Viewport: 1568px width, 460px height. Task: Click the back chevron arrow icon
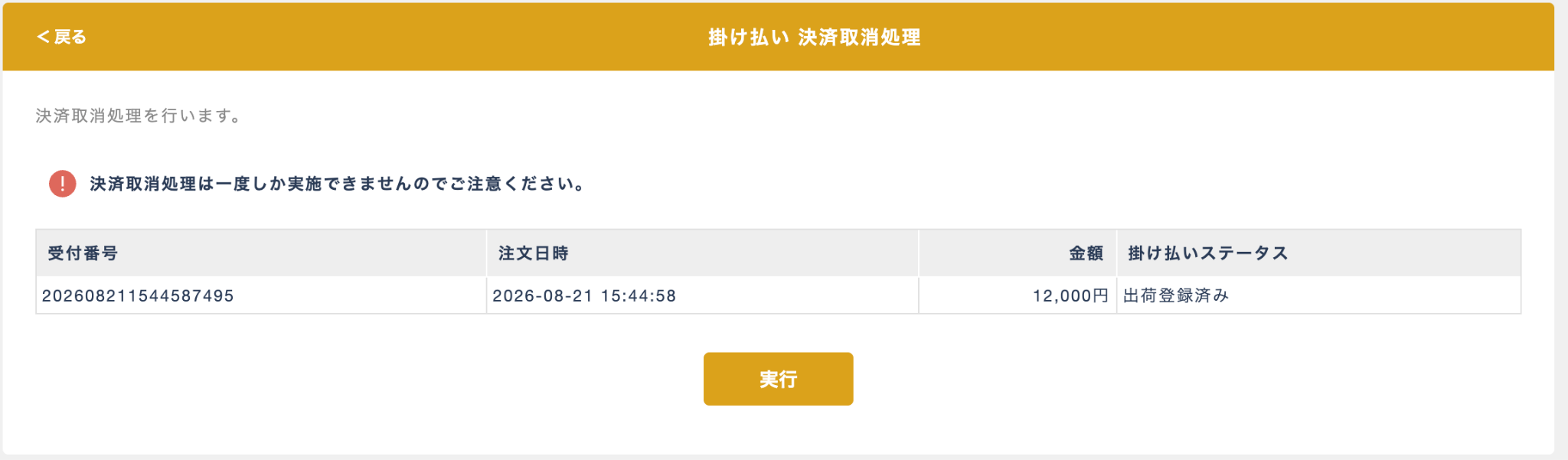43,37
